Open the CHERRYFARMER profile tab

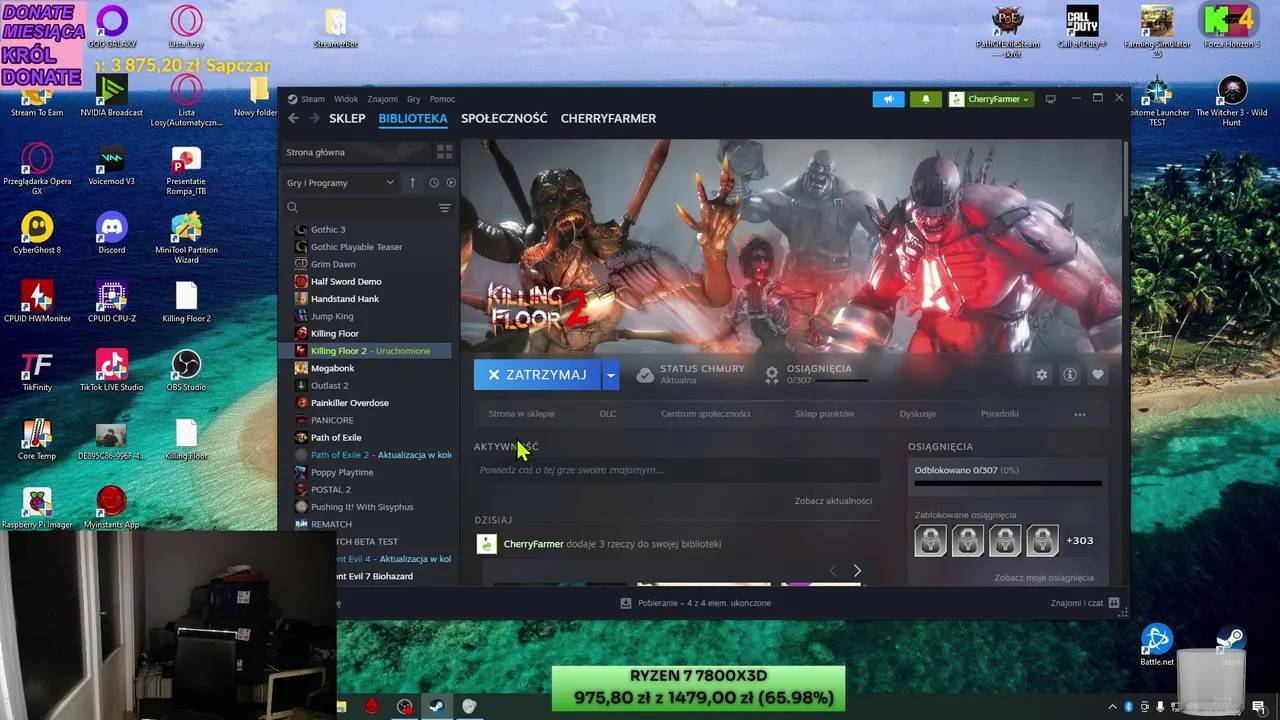pos(608,118)
